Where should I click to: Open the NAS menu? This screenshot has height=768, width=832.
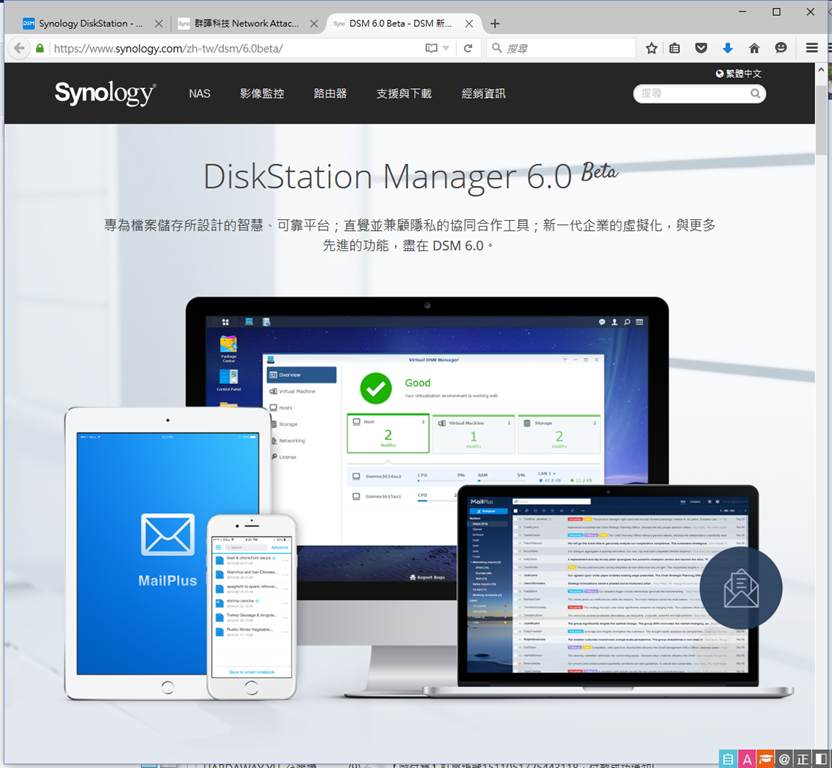click(x=200, y=93)
